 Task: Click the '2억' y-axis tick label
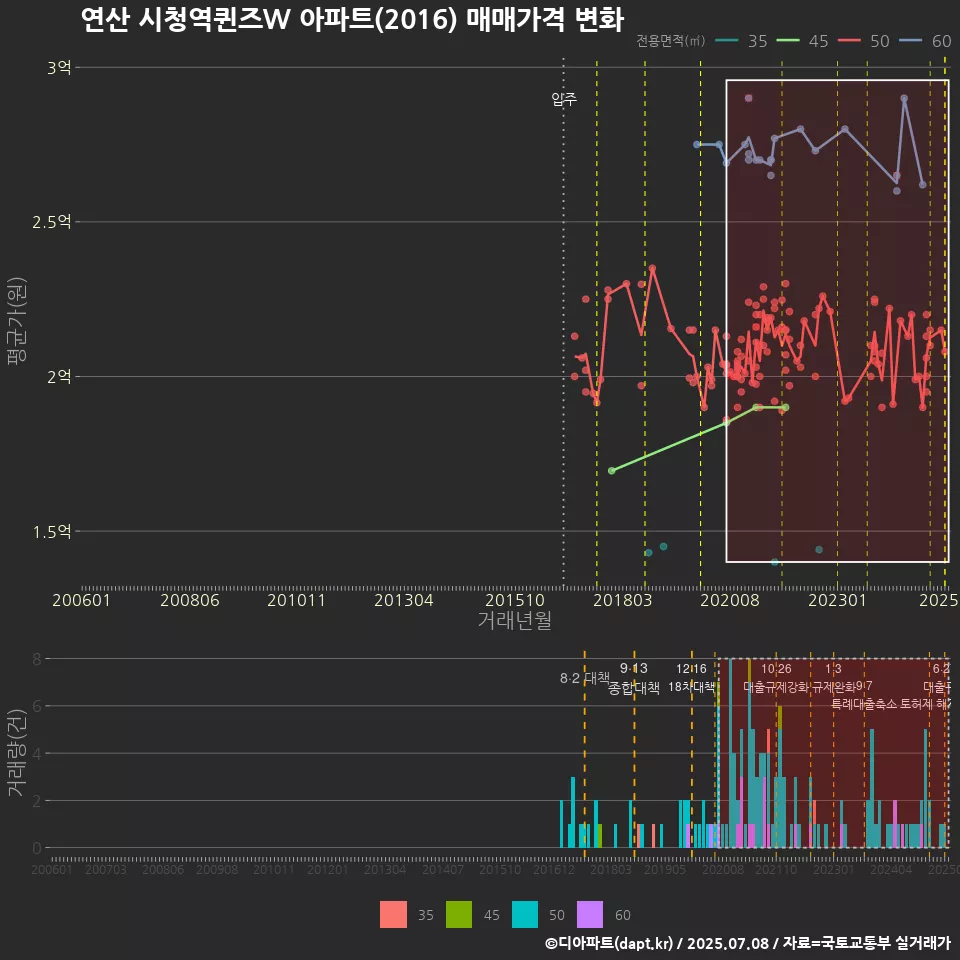click(x=59, y=377)
